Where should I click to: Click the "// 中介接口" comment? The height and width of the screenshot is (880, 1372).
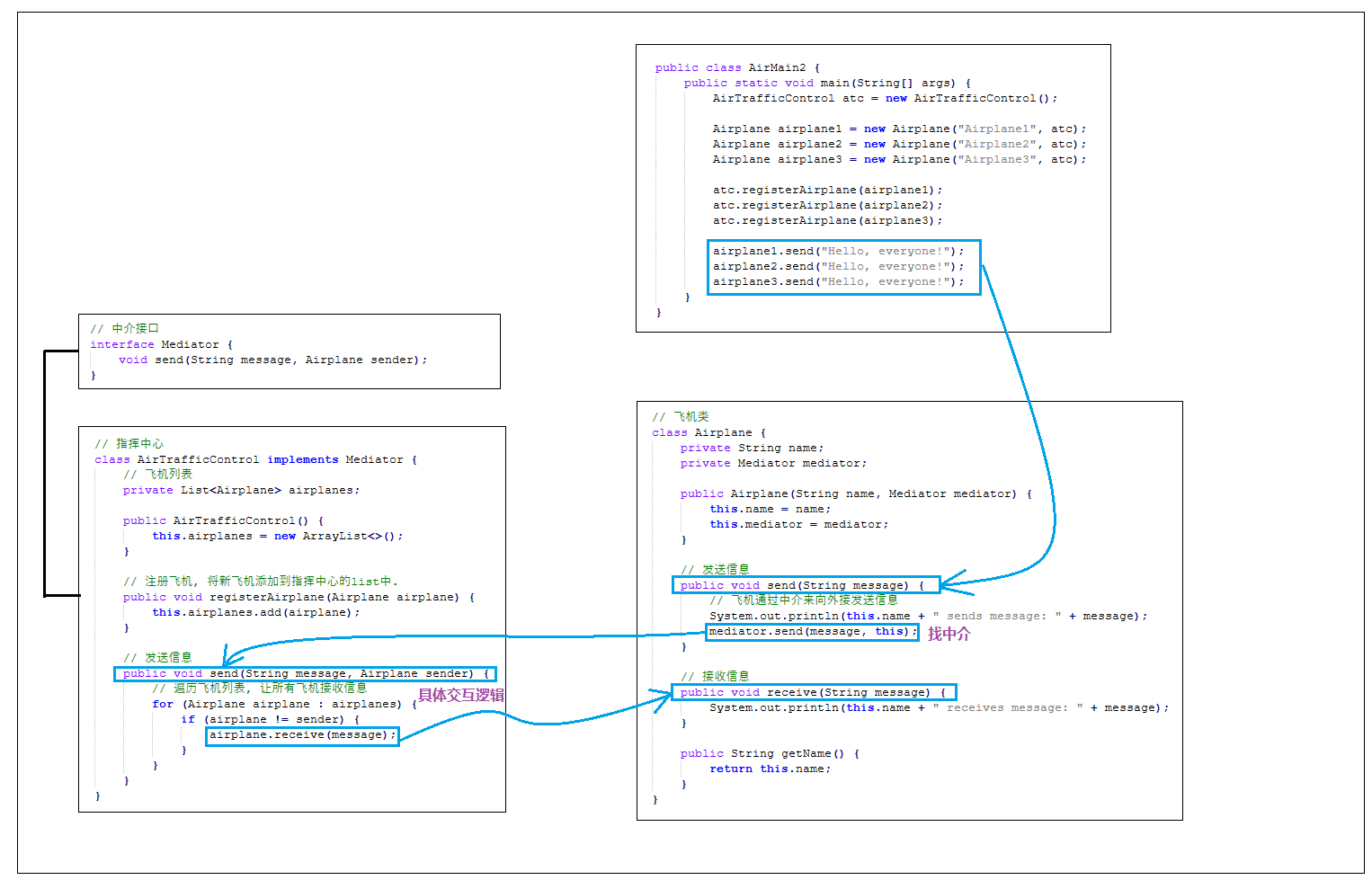[124, 329]
